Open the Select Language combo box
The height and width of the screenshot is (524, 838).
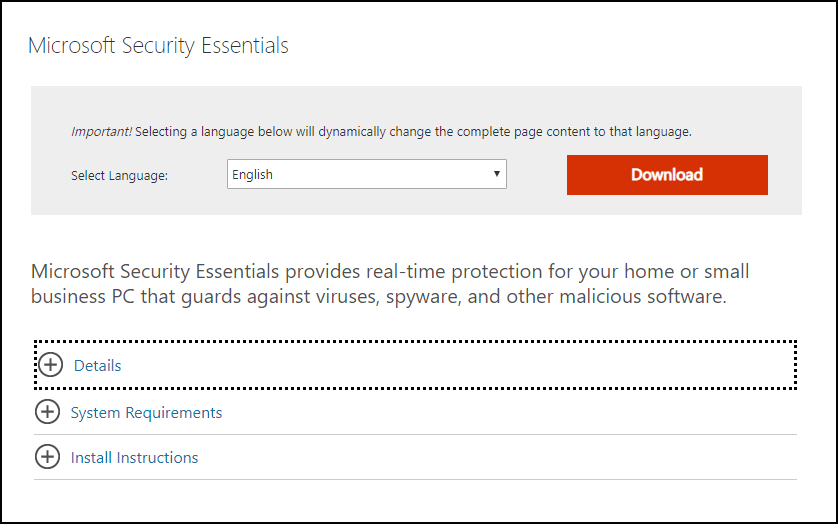coord(367,174)
